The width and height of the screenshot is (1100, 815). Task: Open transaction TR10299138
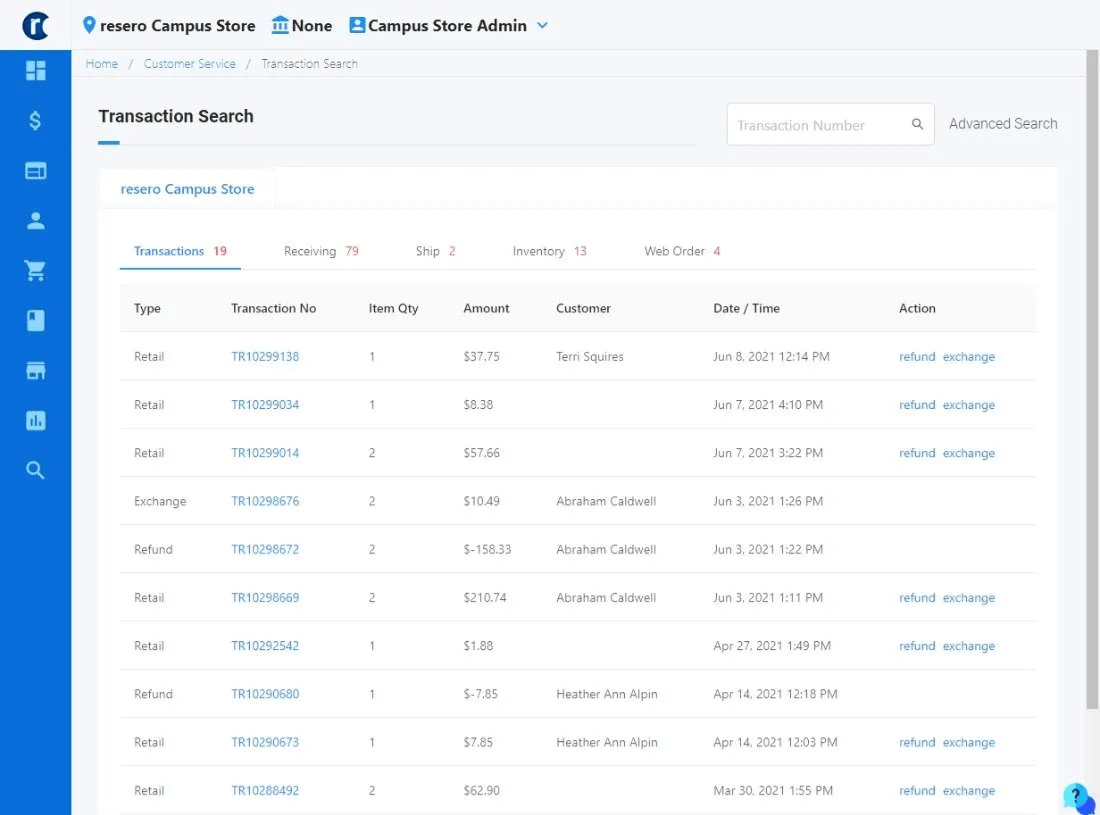pos(265,356)
